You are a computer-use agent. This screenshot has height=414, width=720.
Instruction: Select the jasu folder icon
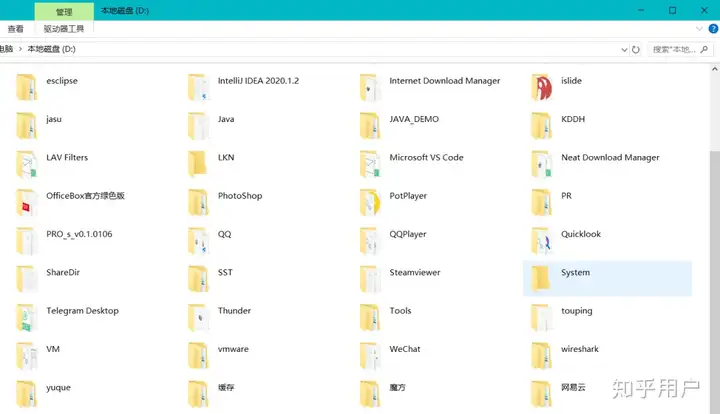26,126
